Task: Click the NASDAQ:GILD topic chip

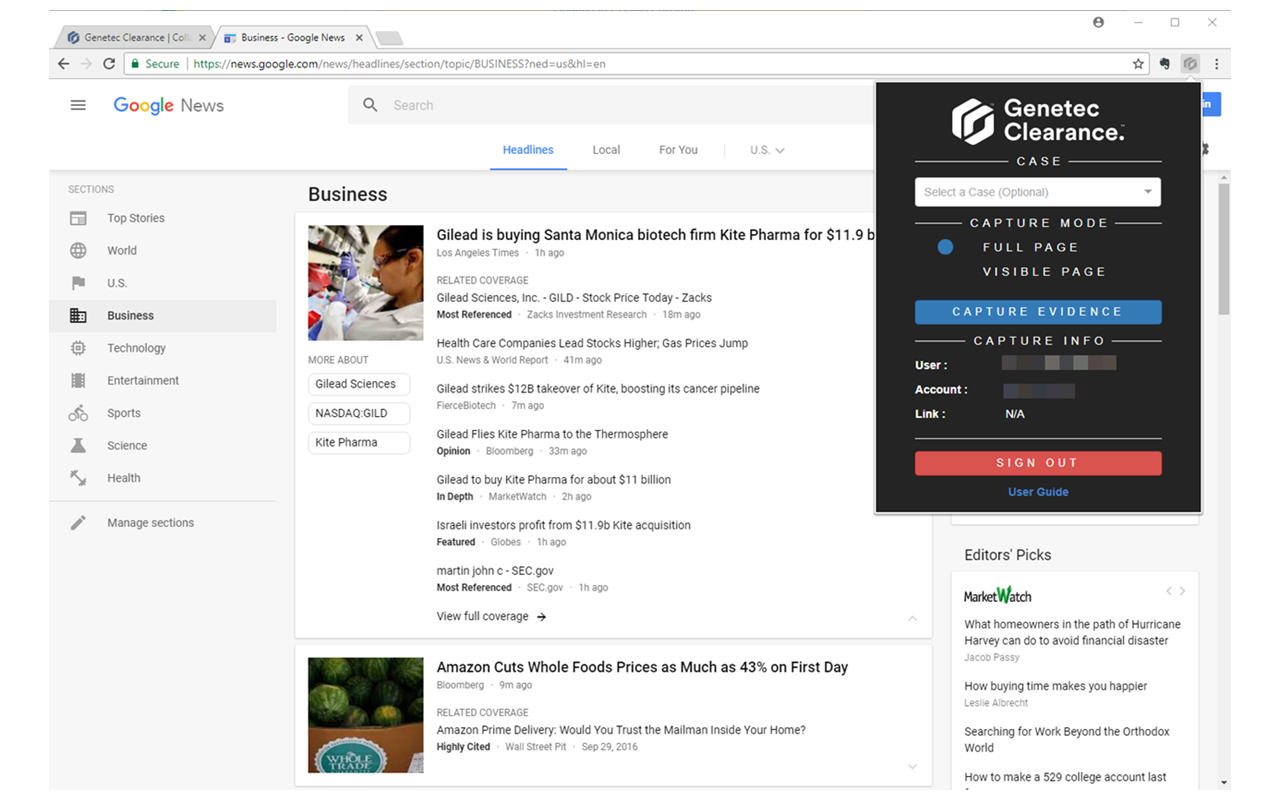Action: point(359,413)
